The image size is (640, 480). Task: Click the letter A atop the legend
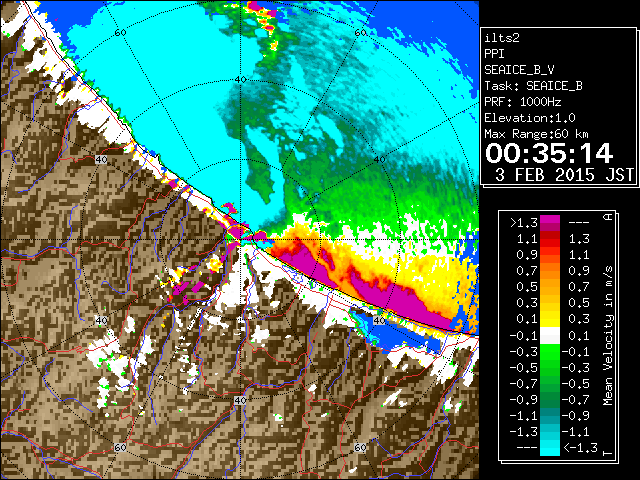pos(608,217)
